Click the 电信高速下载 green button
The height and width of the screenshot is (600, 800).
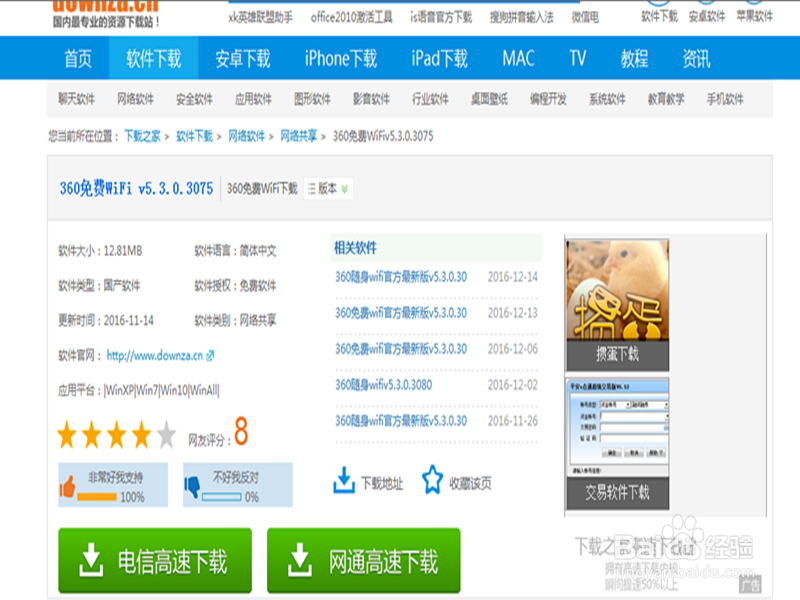155,560
